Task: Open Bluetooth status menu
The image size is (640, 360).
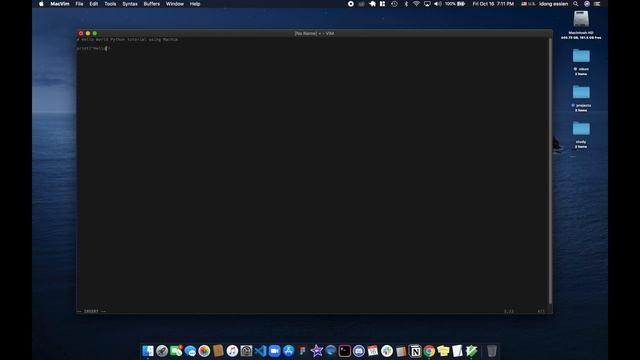Action: click(406, 4)
